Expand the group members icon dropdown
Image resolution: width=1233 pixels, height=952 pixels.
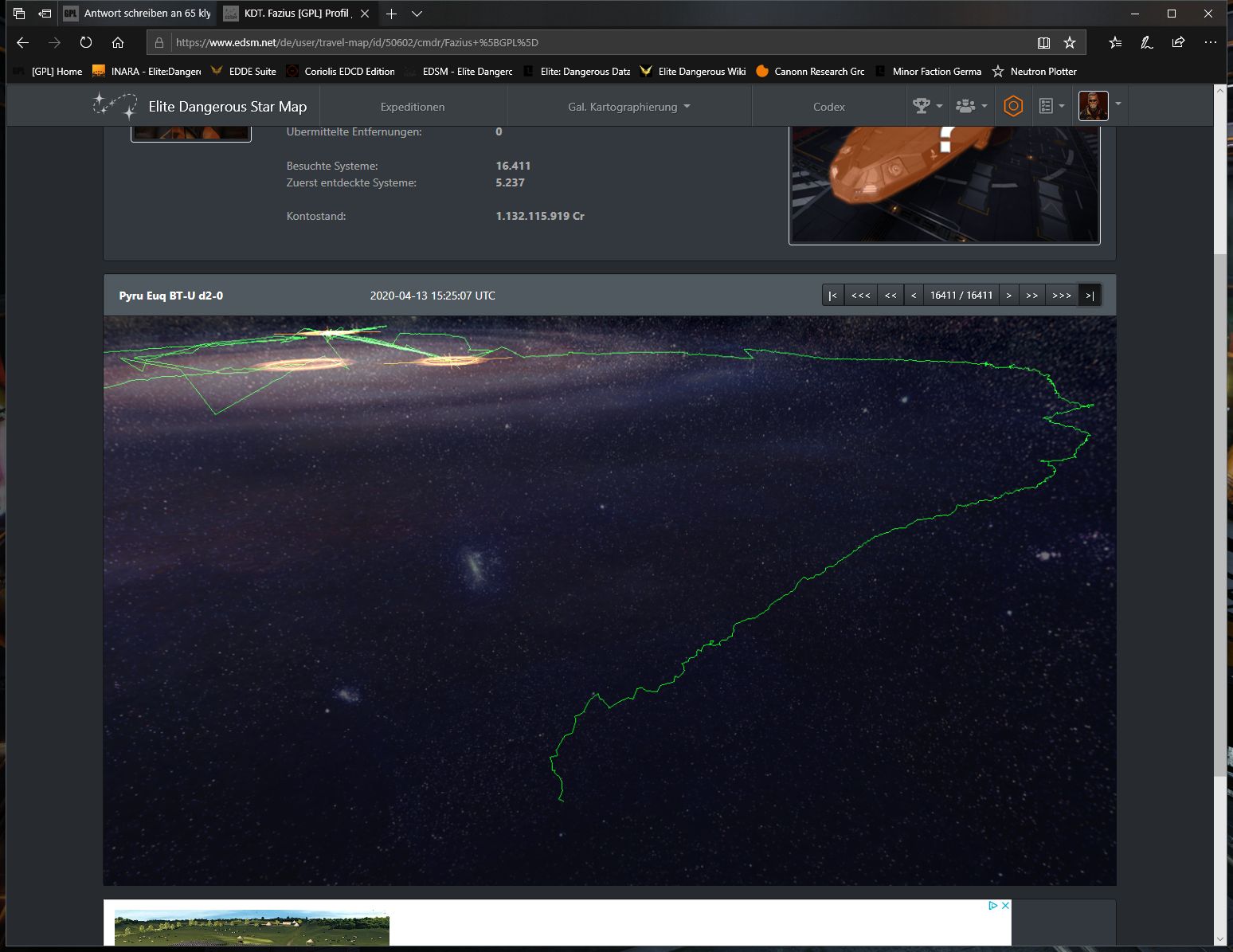click(971, 106)
